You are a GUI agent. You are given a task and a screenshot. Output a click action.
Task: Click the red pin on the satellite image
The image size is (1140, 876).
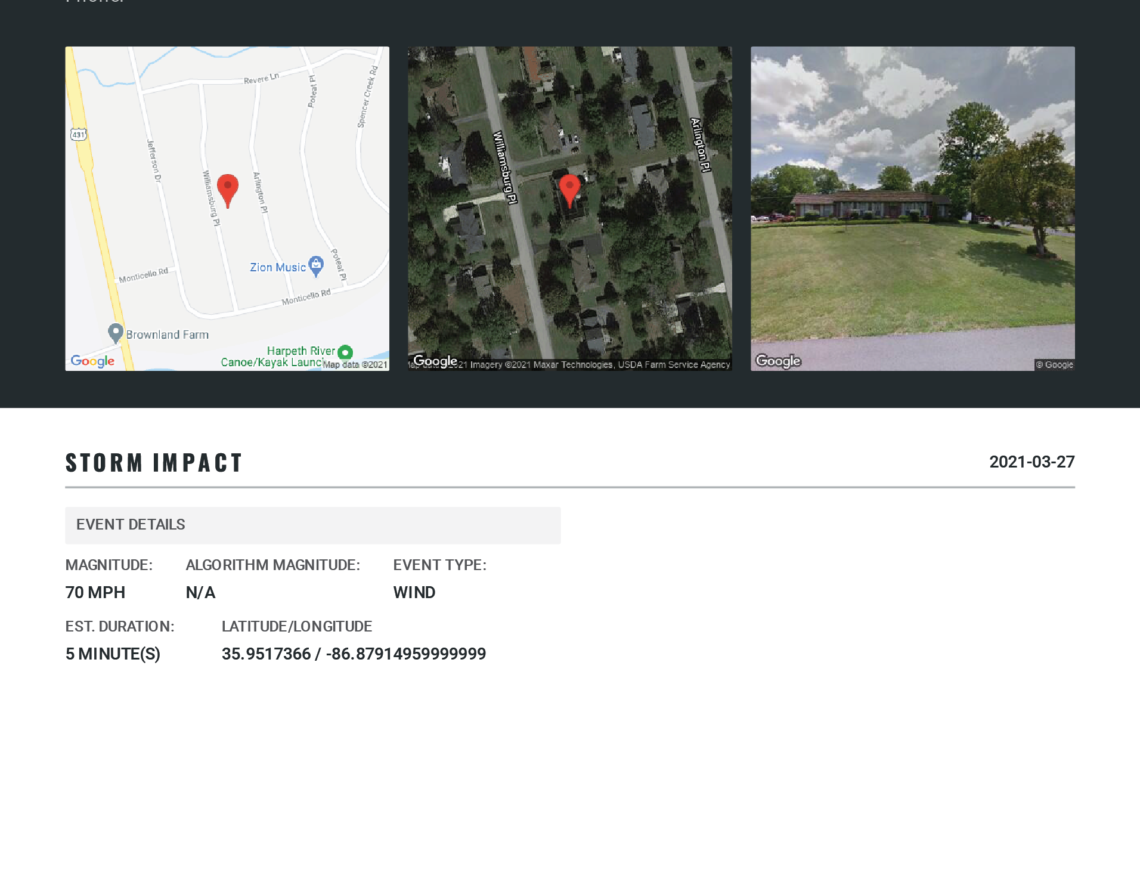tap(569, 189)
